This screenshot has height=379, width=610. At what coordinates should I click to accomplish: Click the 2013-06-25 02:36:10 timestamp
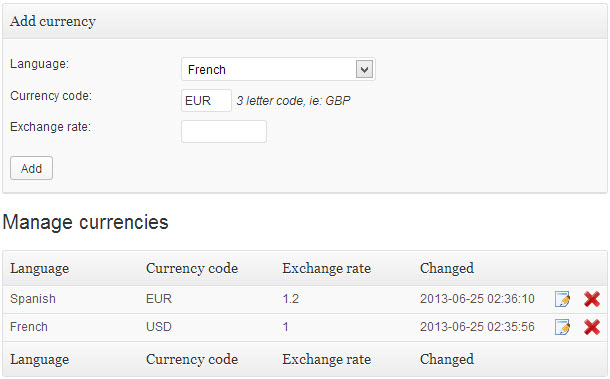[477, 299]
